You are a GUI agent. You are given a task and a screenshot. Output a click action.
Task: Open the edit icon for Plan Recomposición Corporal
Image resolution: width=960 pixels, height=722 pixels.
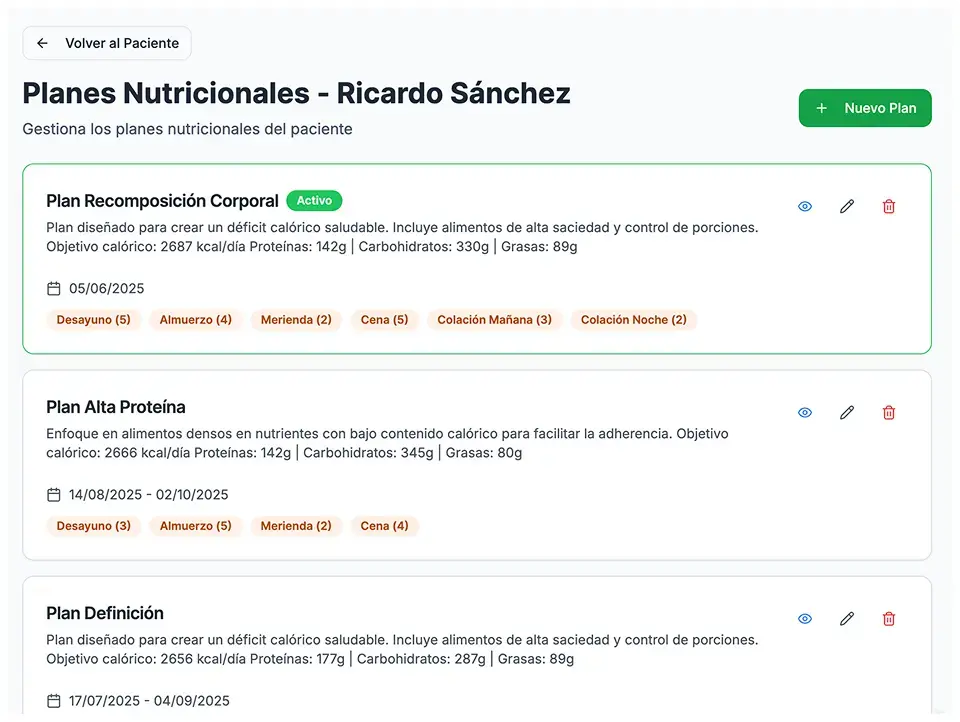coord(846,206)
